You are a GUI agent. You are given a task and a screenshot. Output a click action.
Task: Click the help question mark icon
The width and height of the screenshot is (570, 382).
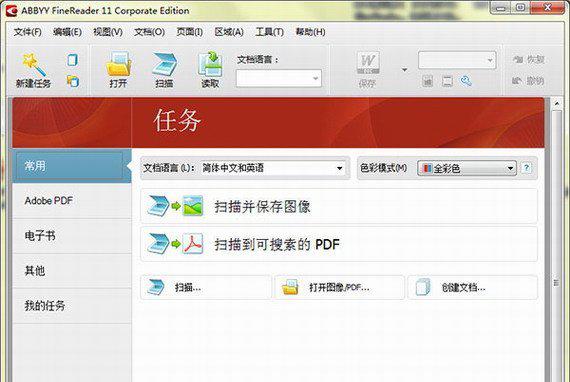[x=526, y=168]
